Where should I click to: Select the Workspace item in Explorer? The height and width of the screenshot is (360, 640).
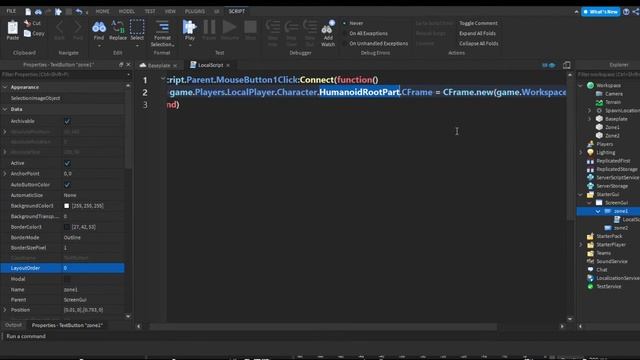[608, 85]
